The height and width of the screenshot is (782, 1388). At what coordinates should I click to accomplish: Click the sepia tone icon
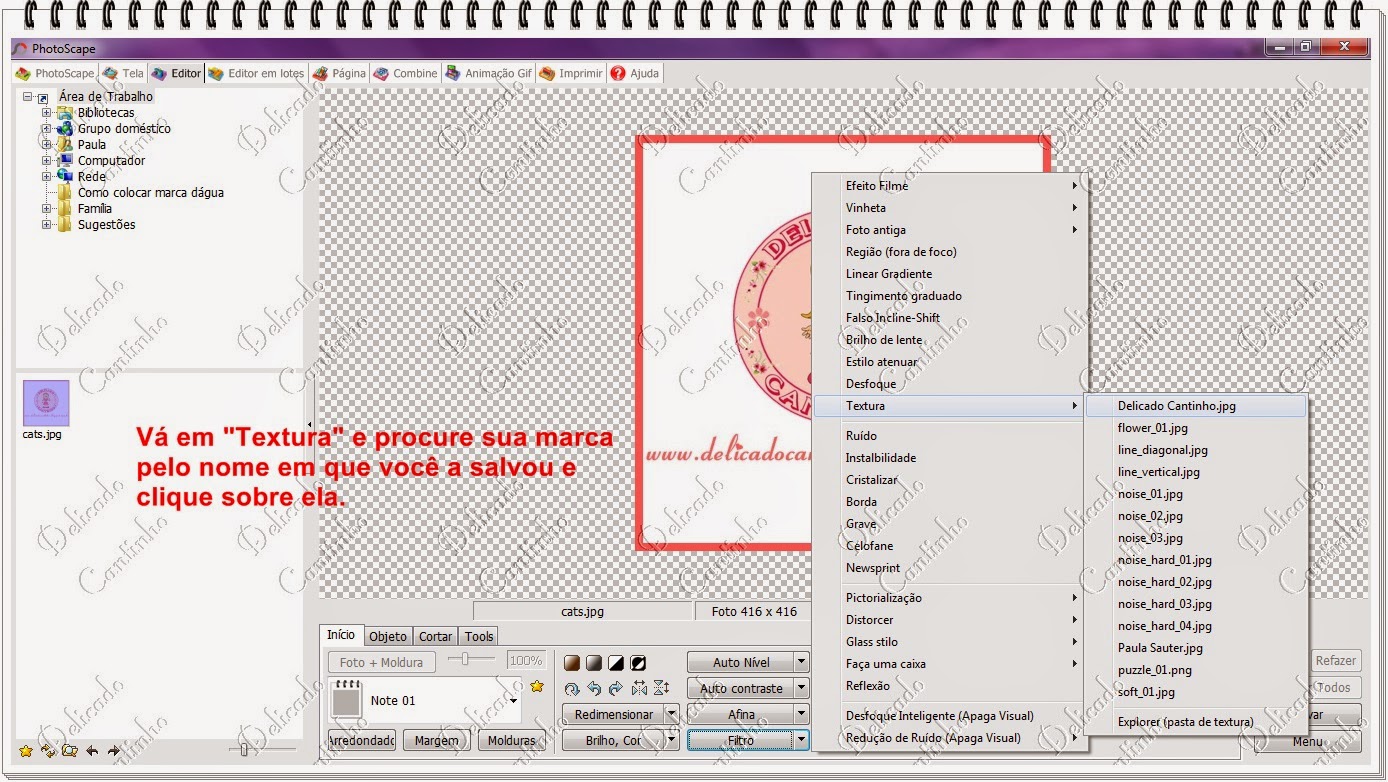click(572, 663)
